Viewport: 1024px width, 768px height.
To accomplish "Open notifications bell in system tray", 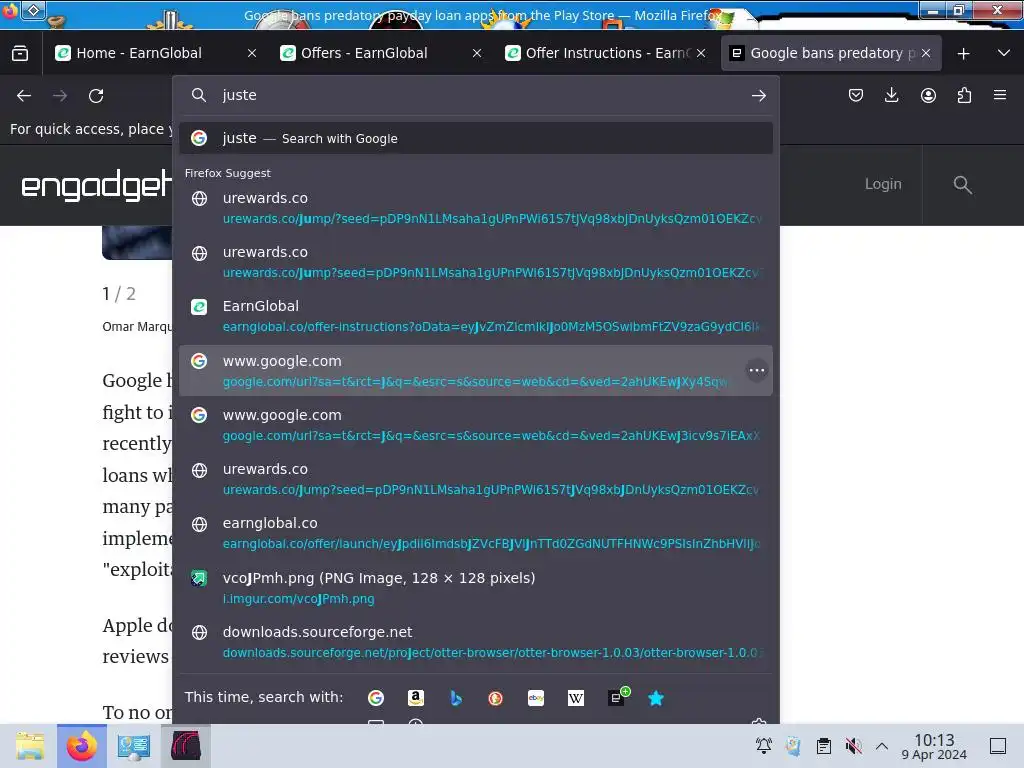I will (763, 746).
